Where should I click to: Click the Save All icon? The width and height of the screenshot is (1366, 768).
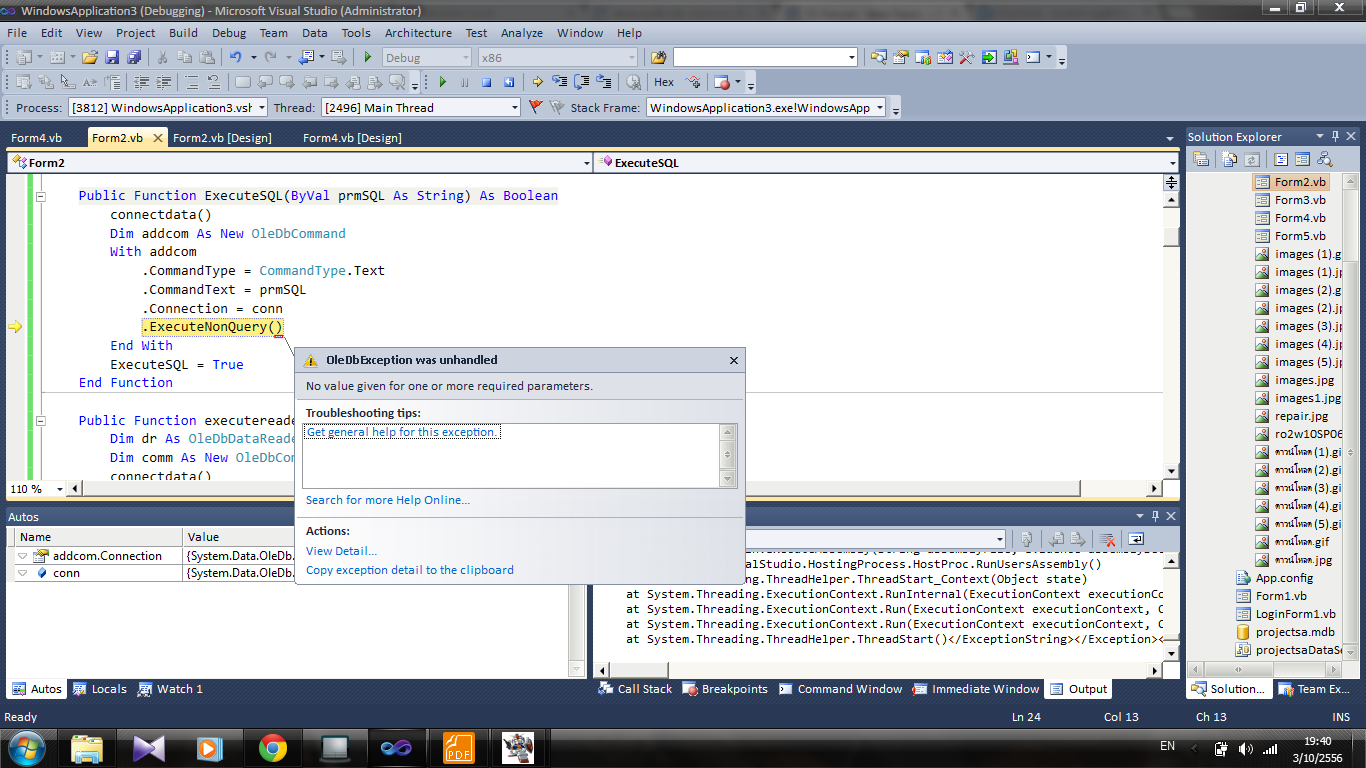[133, 58]
